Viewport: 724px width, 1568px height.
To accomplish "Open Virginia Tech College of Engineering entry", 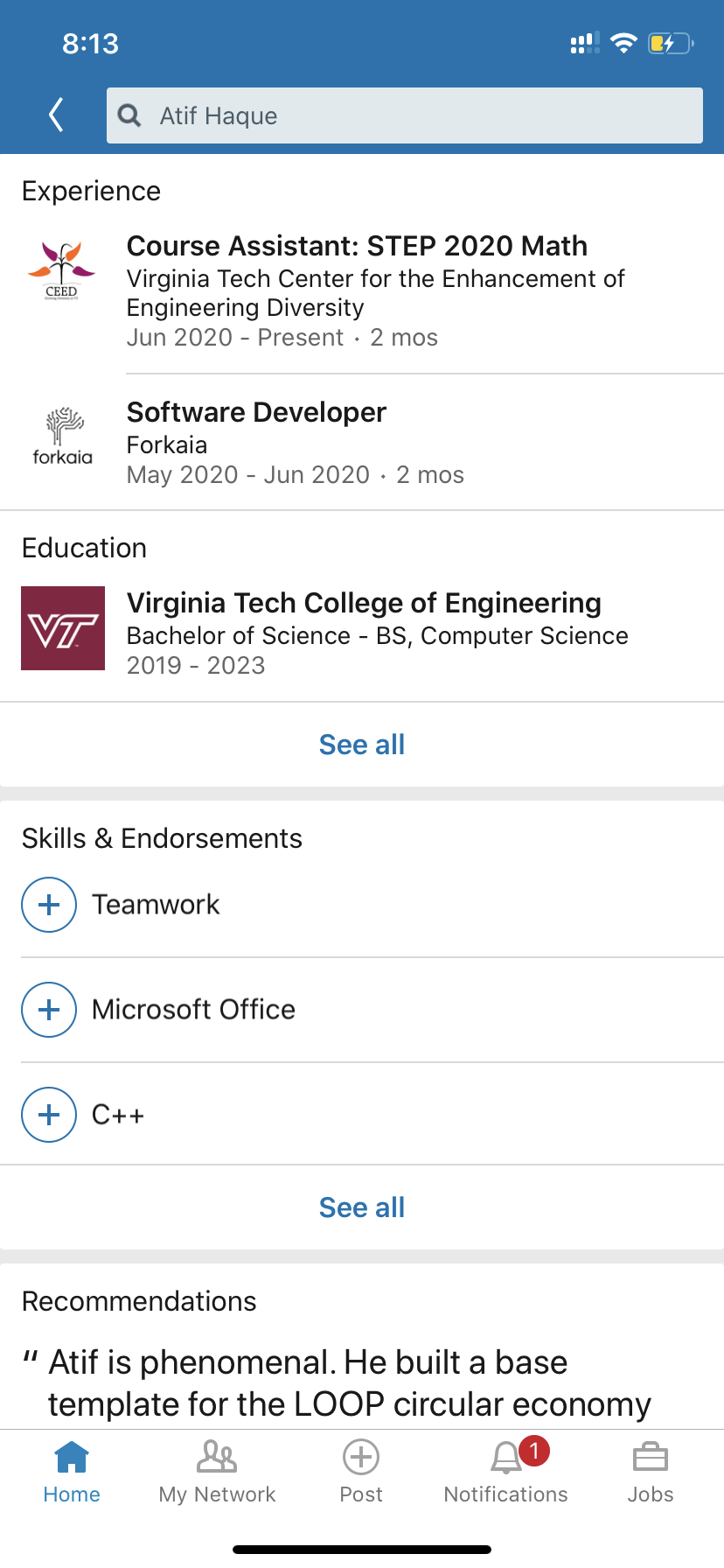I will click(x=364, y=604).
